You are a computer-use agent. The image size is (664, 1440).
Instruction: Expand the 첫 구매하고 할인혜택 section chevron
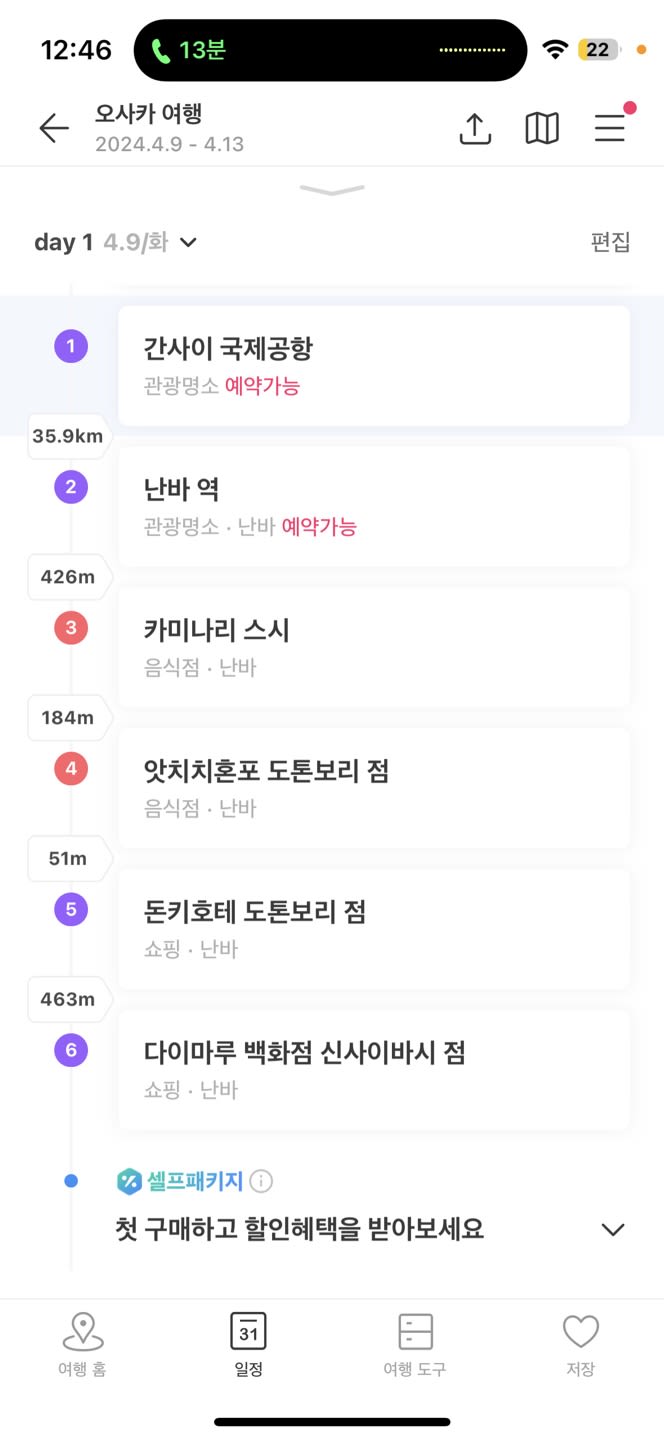[x=613, y=1230]
